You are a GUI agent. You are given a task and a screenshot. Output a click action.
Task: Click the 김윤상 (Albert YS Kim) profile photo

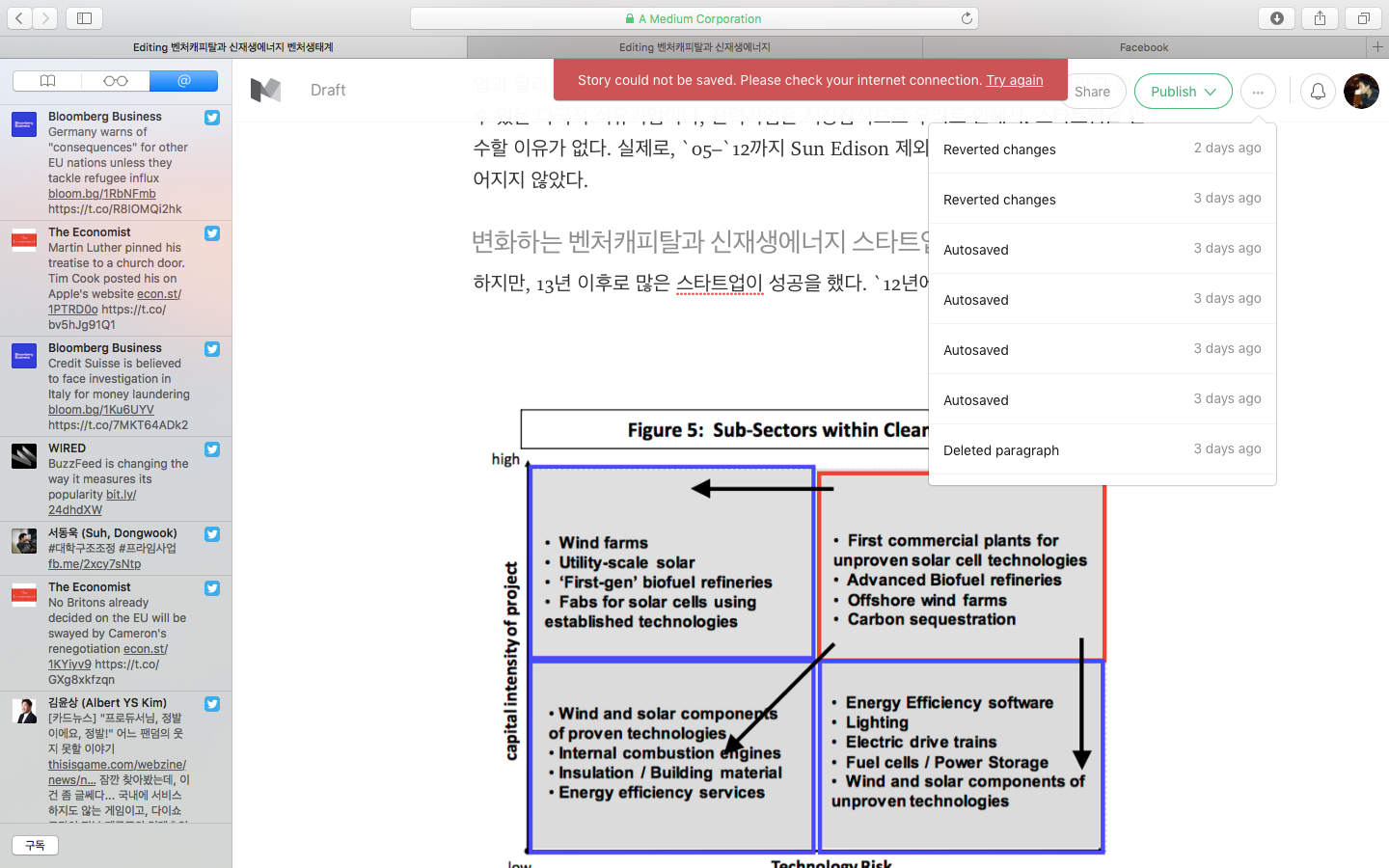point(24,711)
